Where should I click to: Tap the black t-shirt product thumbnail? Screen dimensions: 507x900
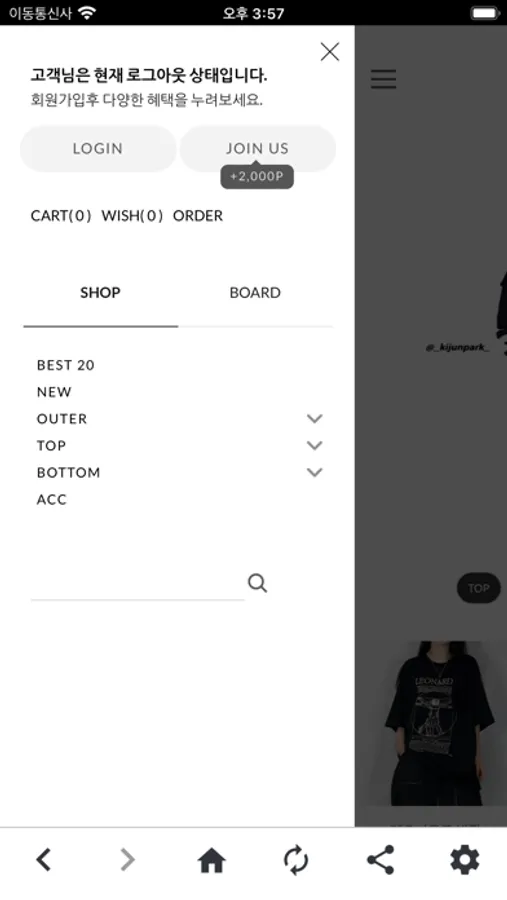(x=434, y=723)
